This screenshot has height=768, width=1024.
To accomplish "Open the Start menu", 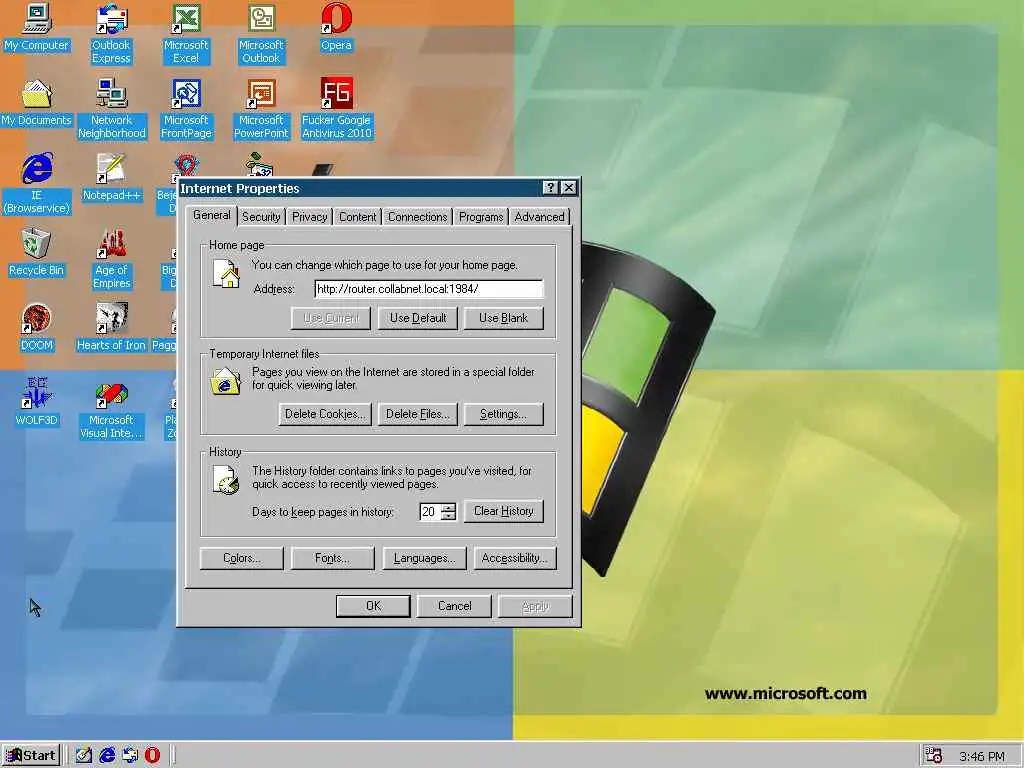I will point(31,756).
